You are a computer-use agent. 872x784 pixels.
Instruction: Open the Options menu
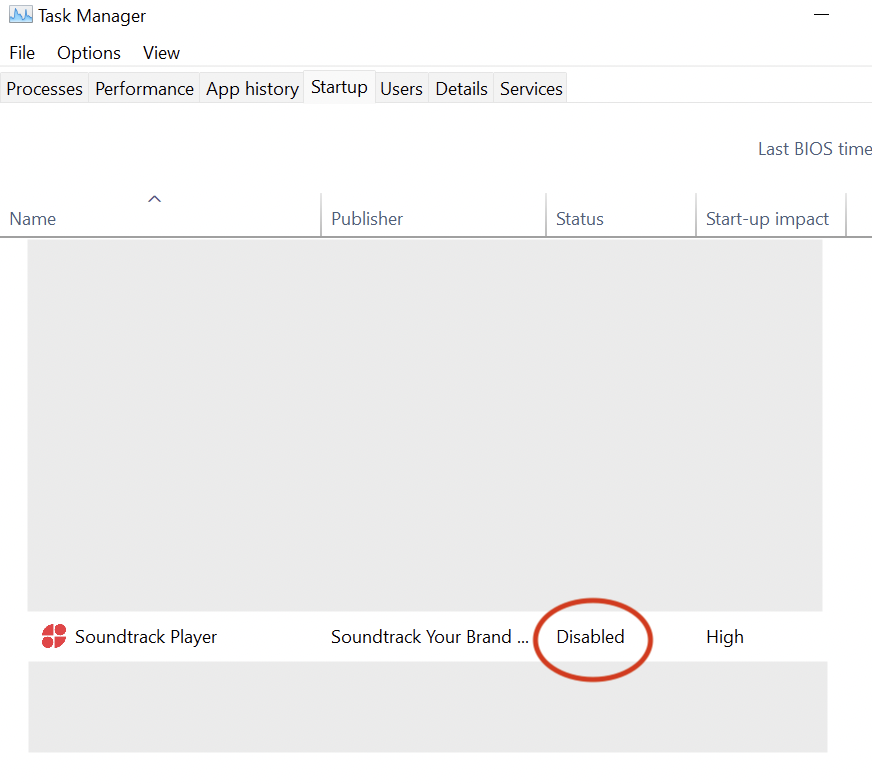pyautogui.click(x=89, y=53)
